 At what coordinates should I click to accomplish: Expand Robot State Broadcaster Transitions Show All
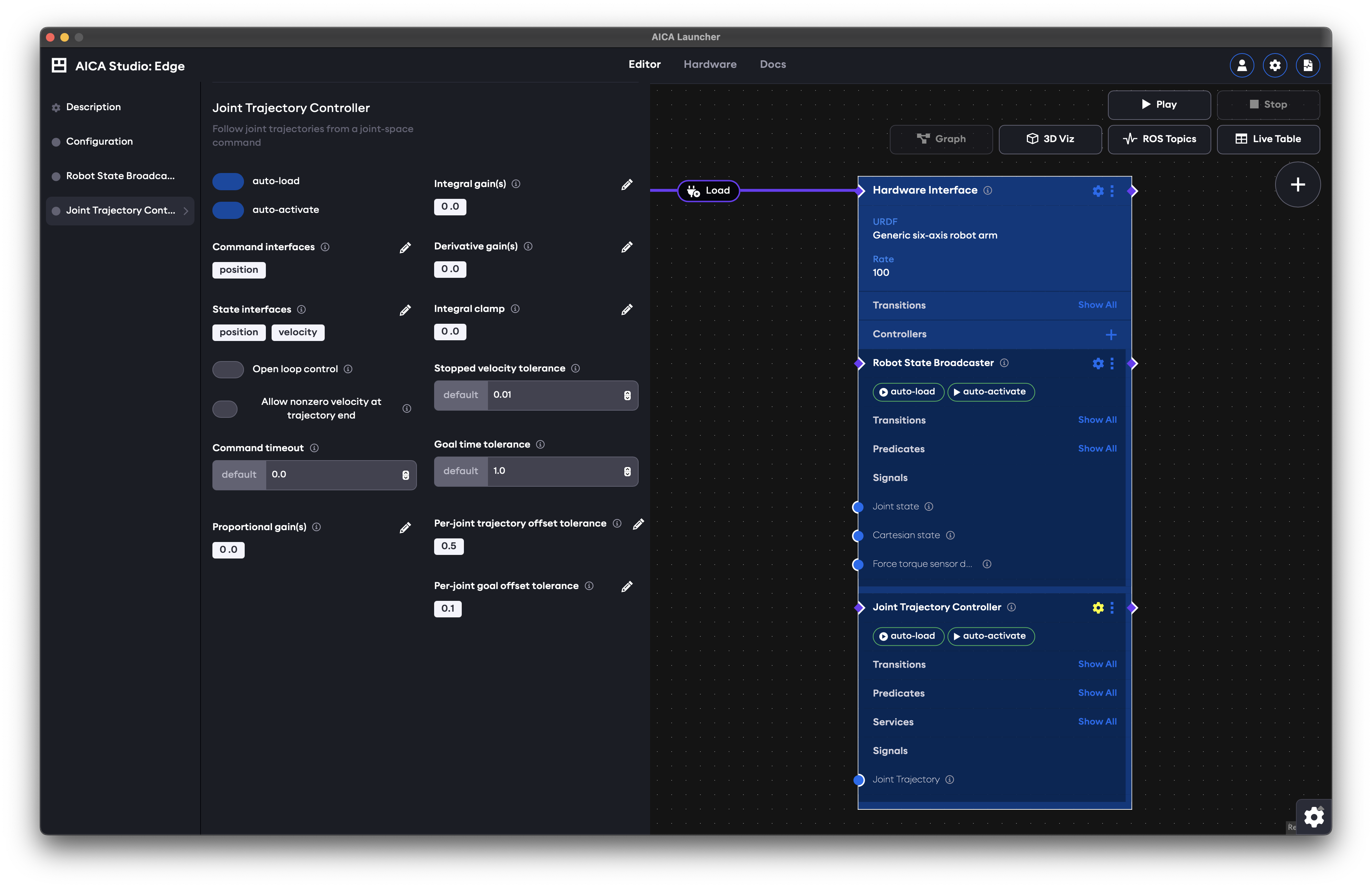[1096, 420]
